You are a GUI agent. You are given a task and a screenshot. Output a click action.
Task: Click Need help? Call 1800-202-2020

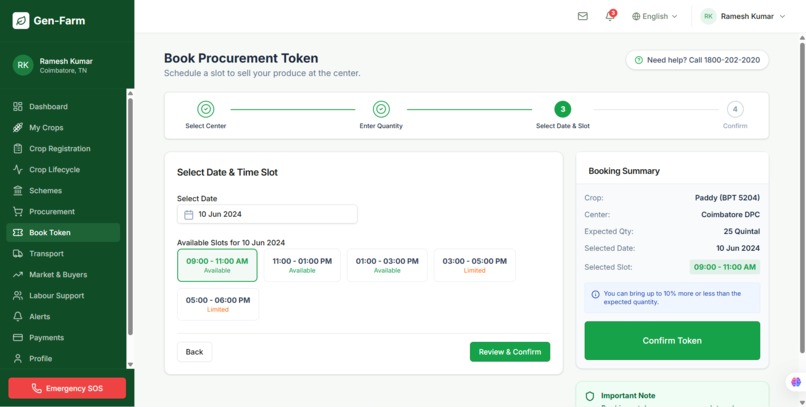coord(697,60)
